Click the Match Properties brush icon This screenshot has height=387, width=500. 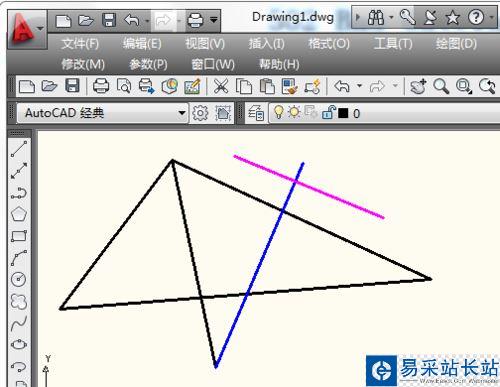click(289, 86)
